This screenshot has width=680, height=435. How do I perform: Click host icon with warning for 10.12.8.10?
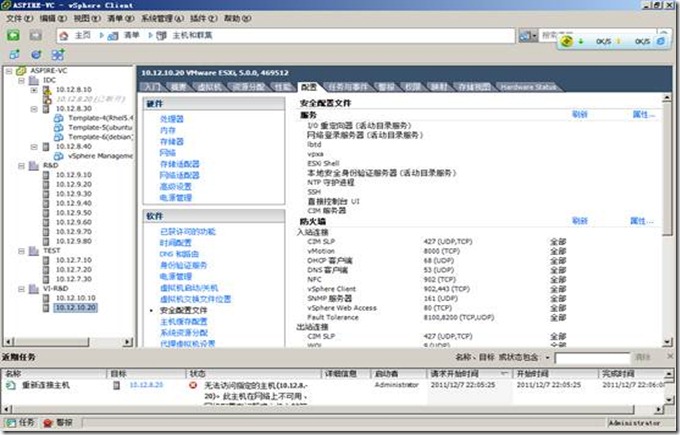(47, 90)
